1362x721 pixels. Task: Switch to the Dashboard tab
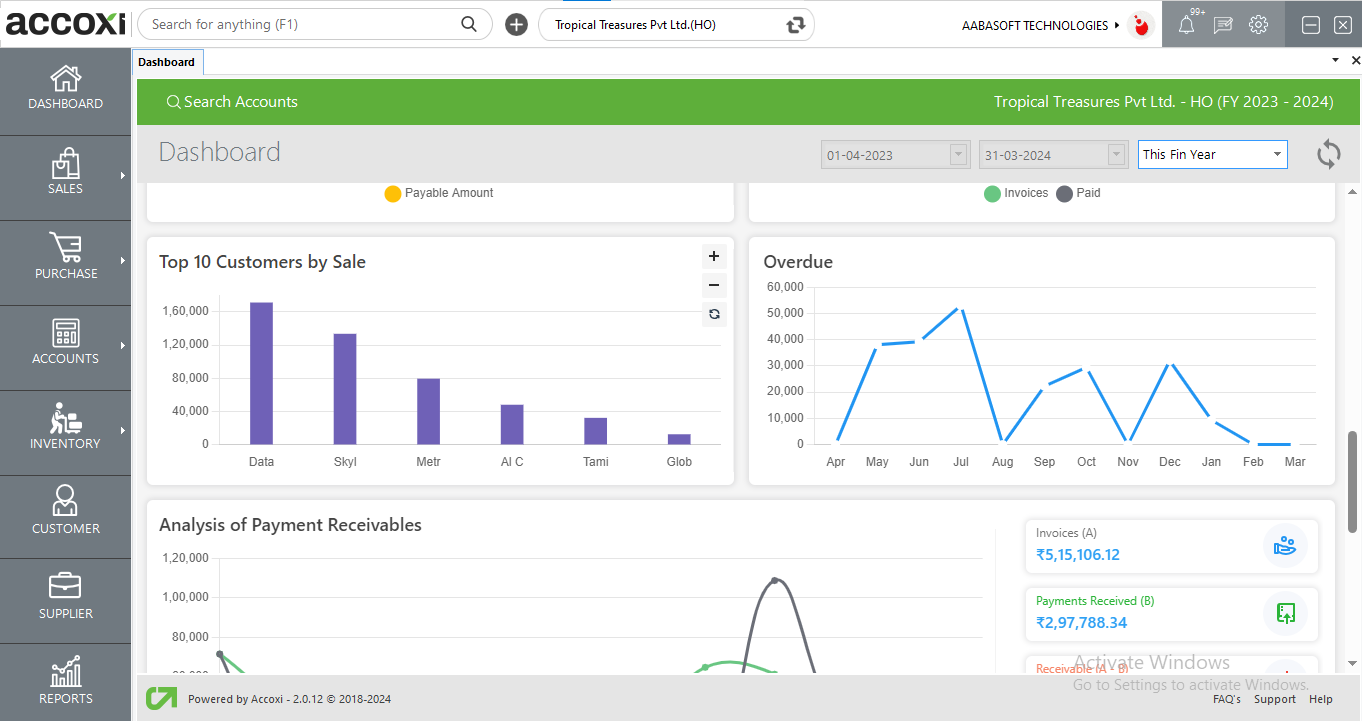point(167,60)
